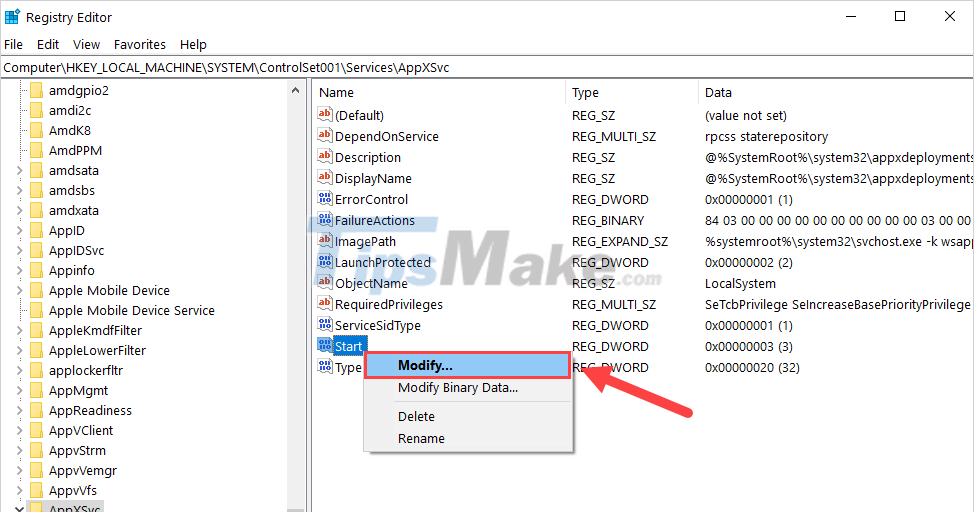Select the Start DWORD icon

point(324,345)
